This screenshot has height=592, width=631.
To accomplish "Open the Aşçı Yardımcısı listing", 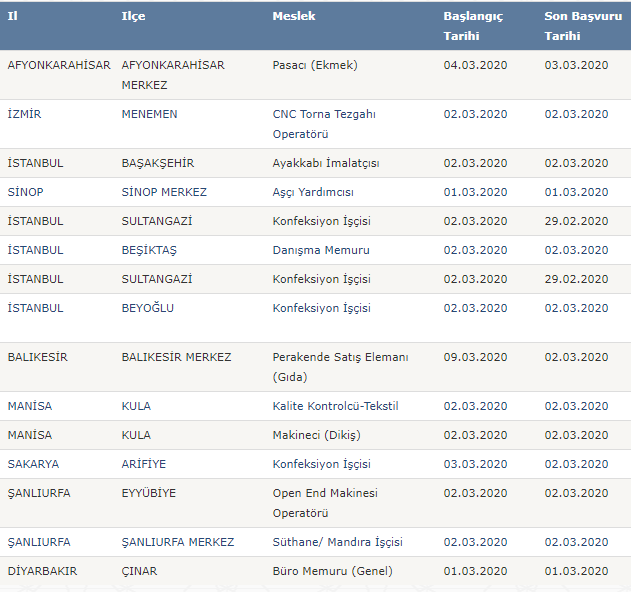I will tap(313, 192).
